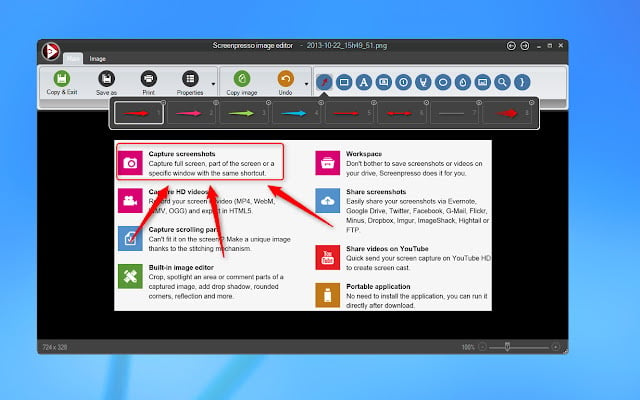640x400 pixels.
Task: Undo the last action
Action: [x=285, y=84]
